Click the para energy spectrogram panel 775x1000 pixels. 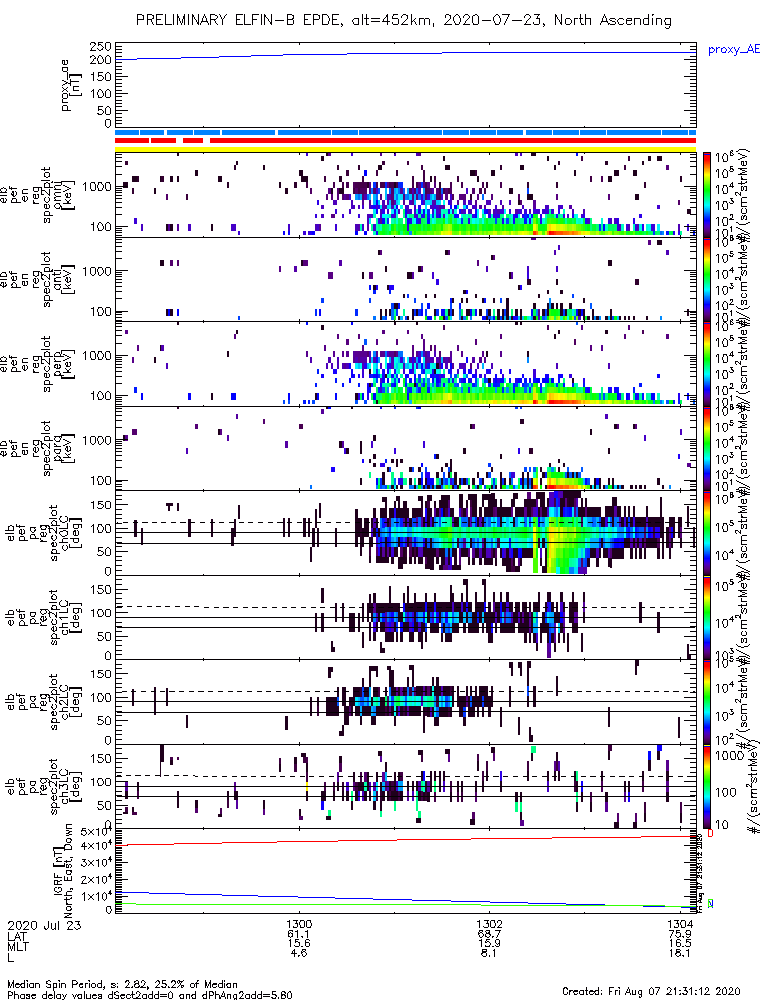[x=406, y=448]
